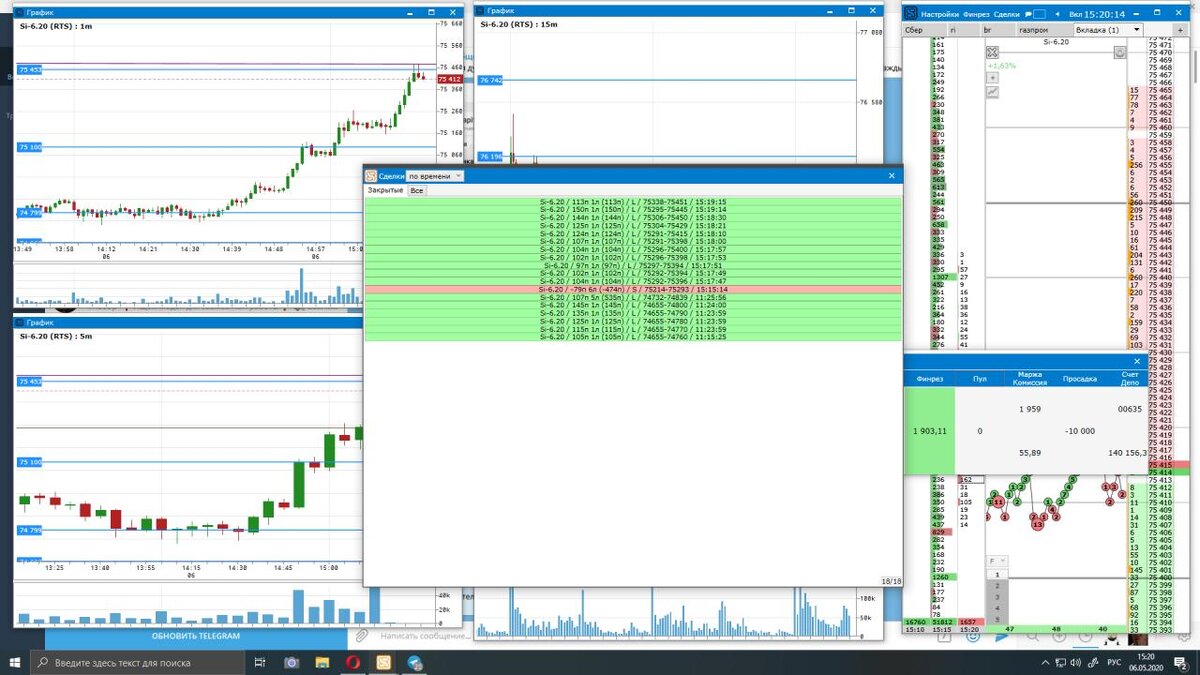Select volume preset 1 in order book
The height and width of the screenshot is (675, 1200).
(x=997, y=575)
